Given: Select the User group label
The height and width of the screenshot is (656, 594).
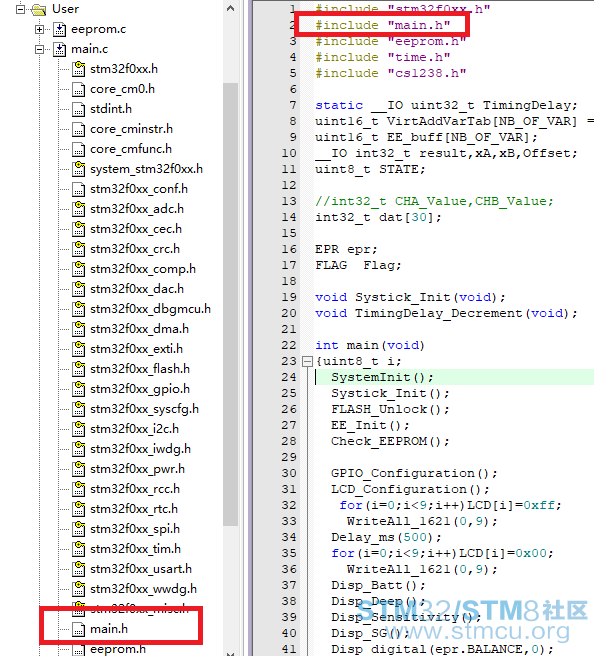Looking at the screenshot, I should [65, 9].
